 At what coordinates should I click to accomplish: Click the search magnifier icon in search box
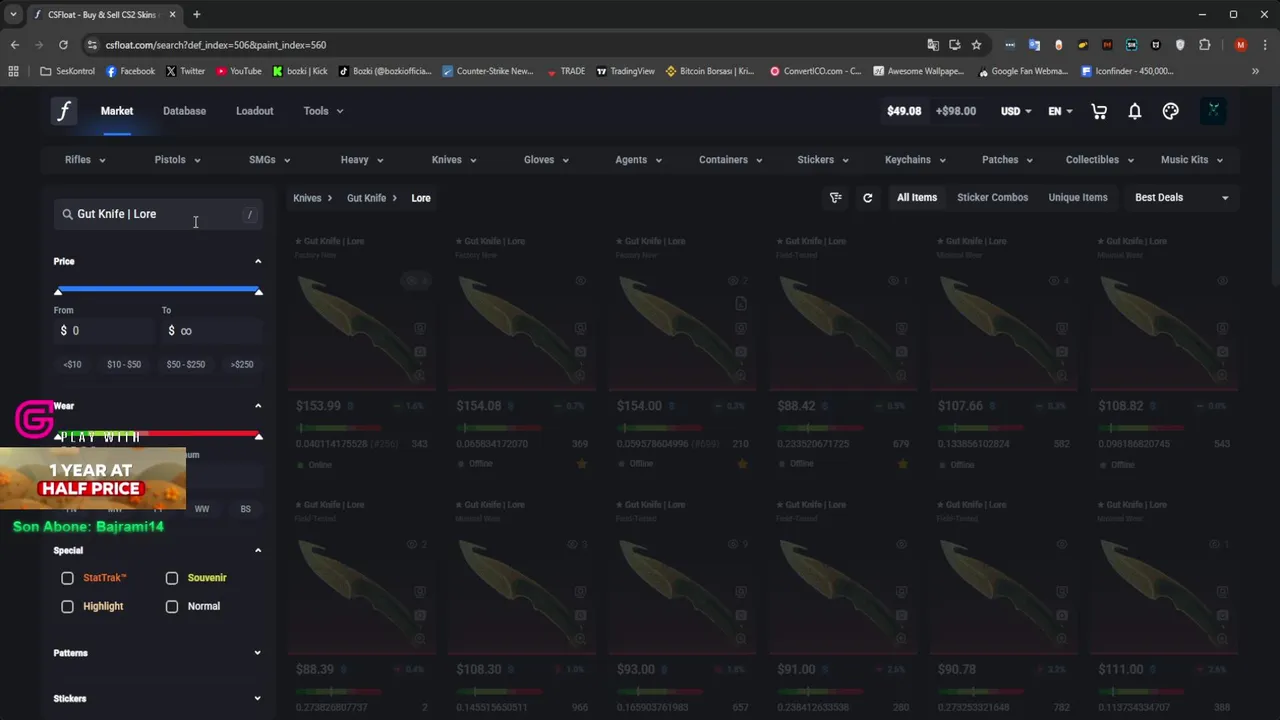point(68,214)
